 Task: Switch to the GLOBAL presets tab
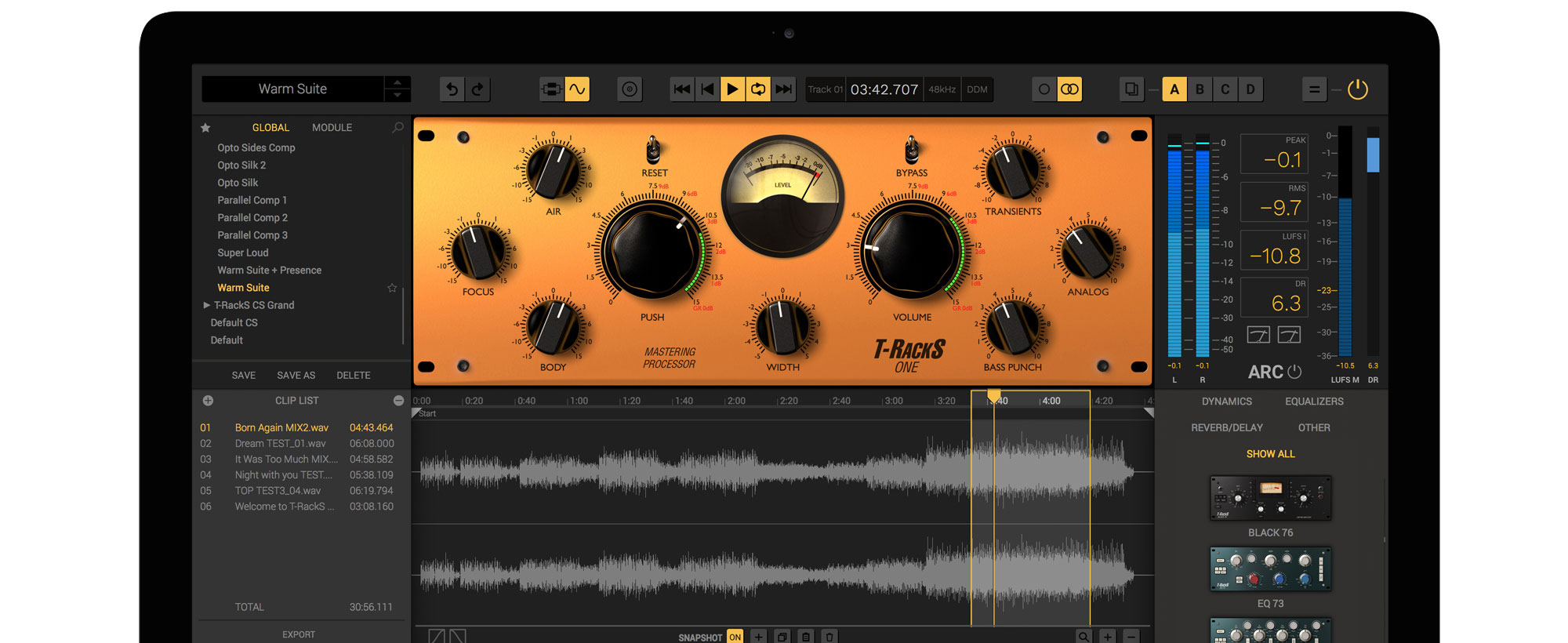270,128
